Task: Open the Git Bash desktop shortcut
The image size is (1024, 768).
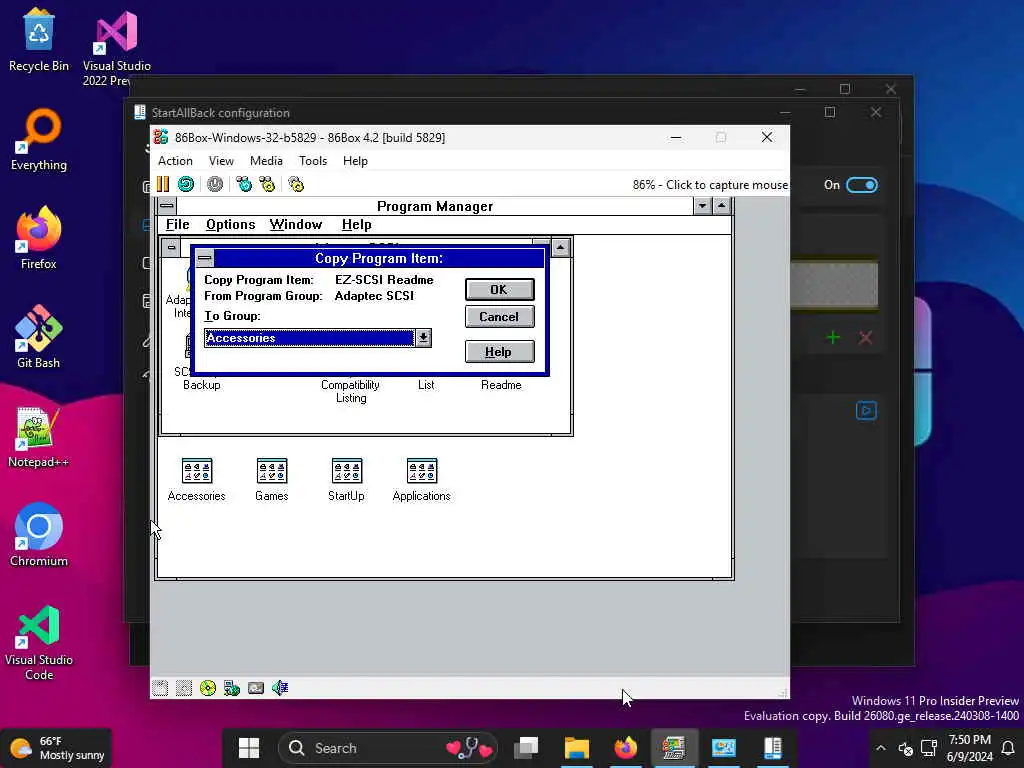Action: point(39,337)
